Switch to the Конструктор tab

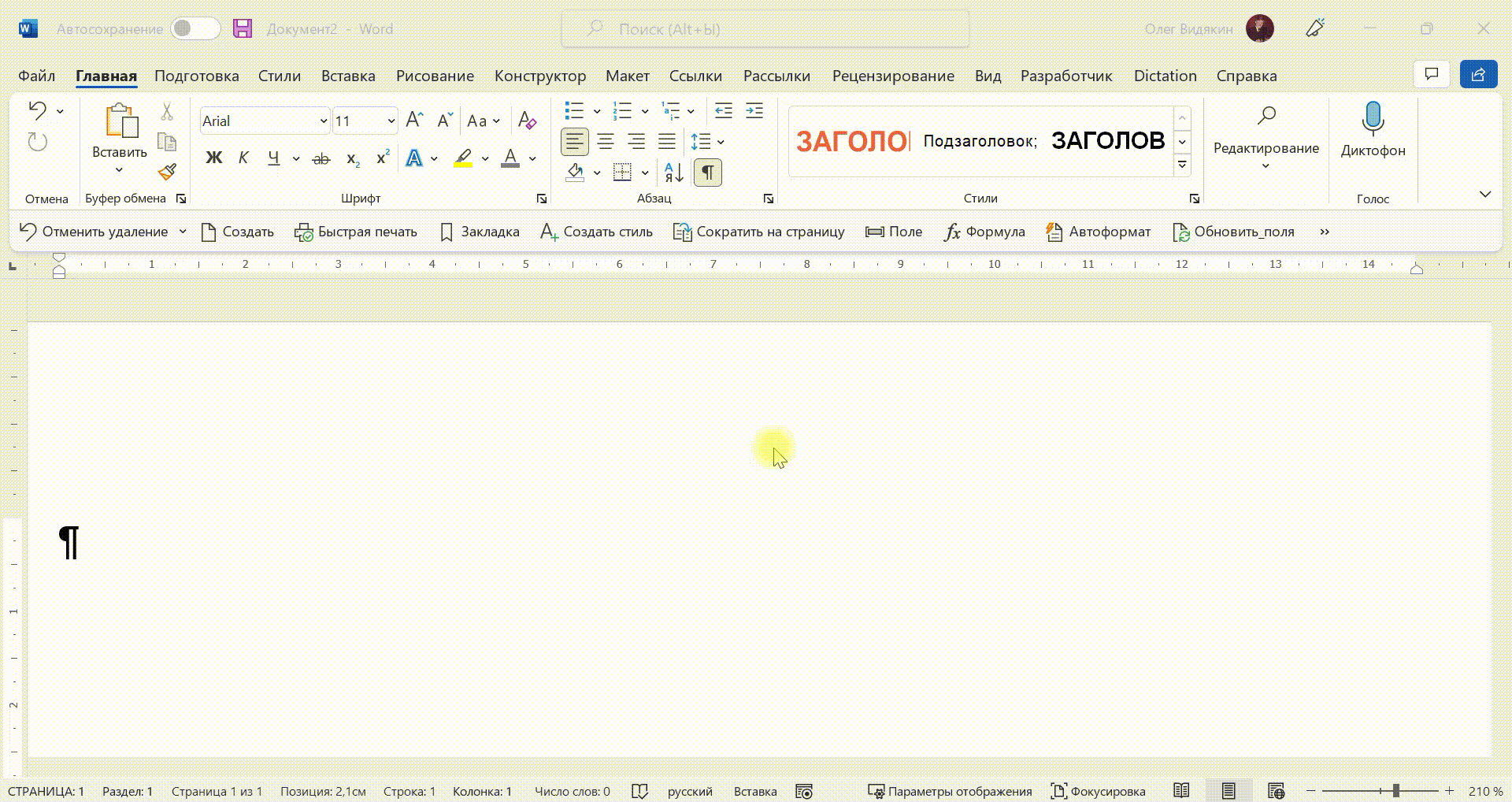pyautogui.click(x=540, y=76)
